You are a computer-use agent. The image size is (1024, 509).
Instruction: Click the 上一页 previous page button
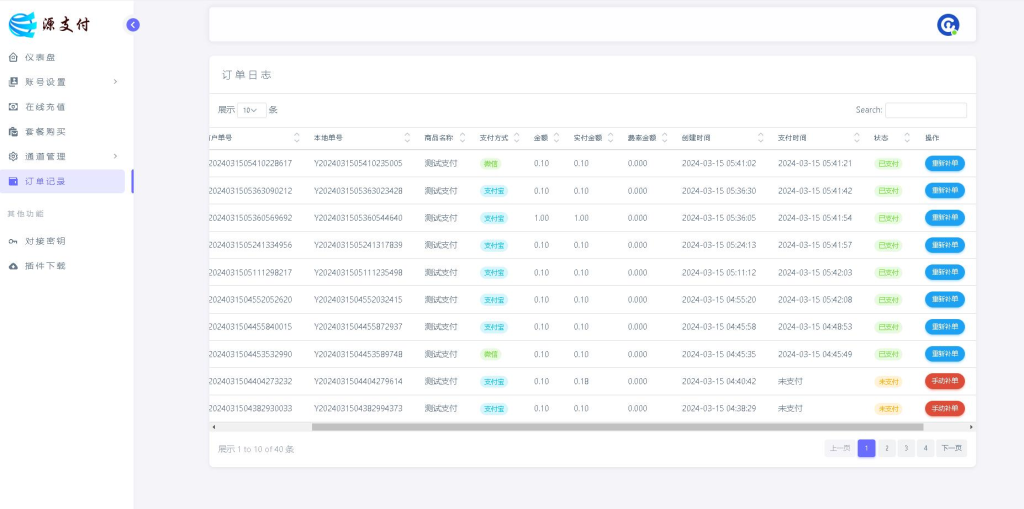pyautogui.click(x=840, y=448)
